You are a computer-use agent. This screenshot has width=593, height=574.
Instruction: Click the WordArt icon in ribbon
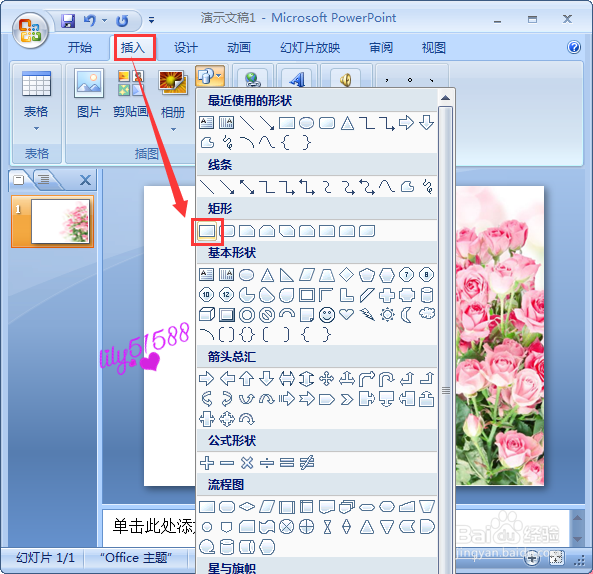click(x=297, y=79)
